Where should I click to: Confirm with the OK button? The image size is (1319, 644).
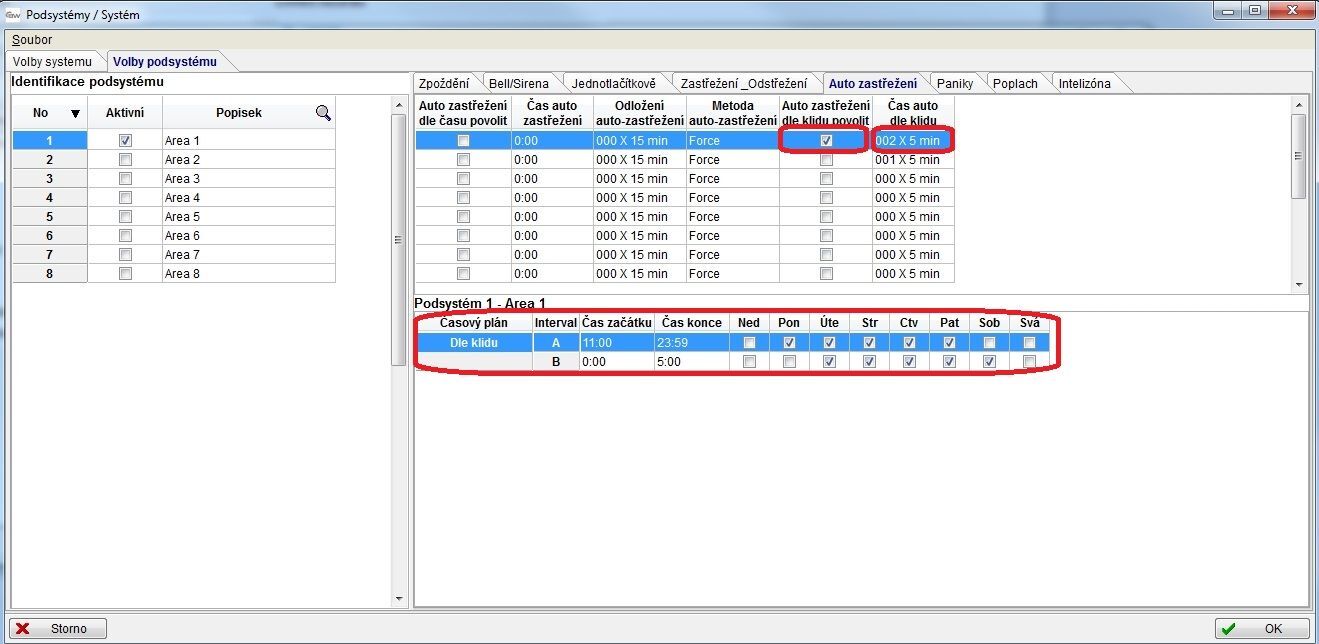tap(1262, 629)
